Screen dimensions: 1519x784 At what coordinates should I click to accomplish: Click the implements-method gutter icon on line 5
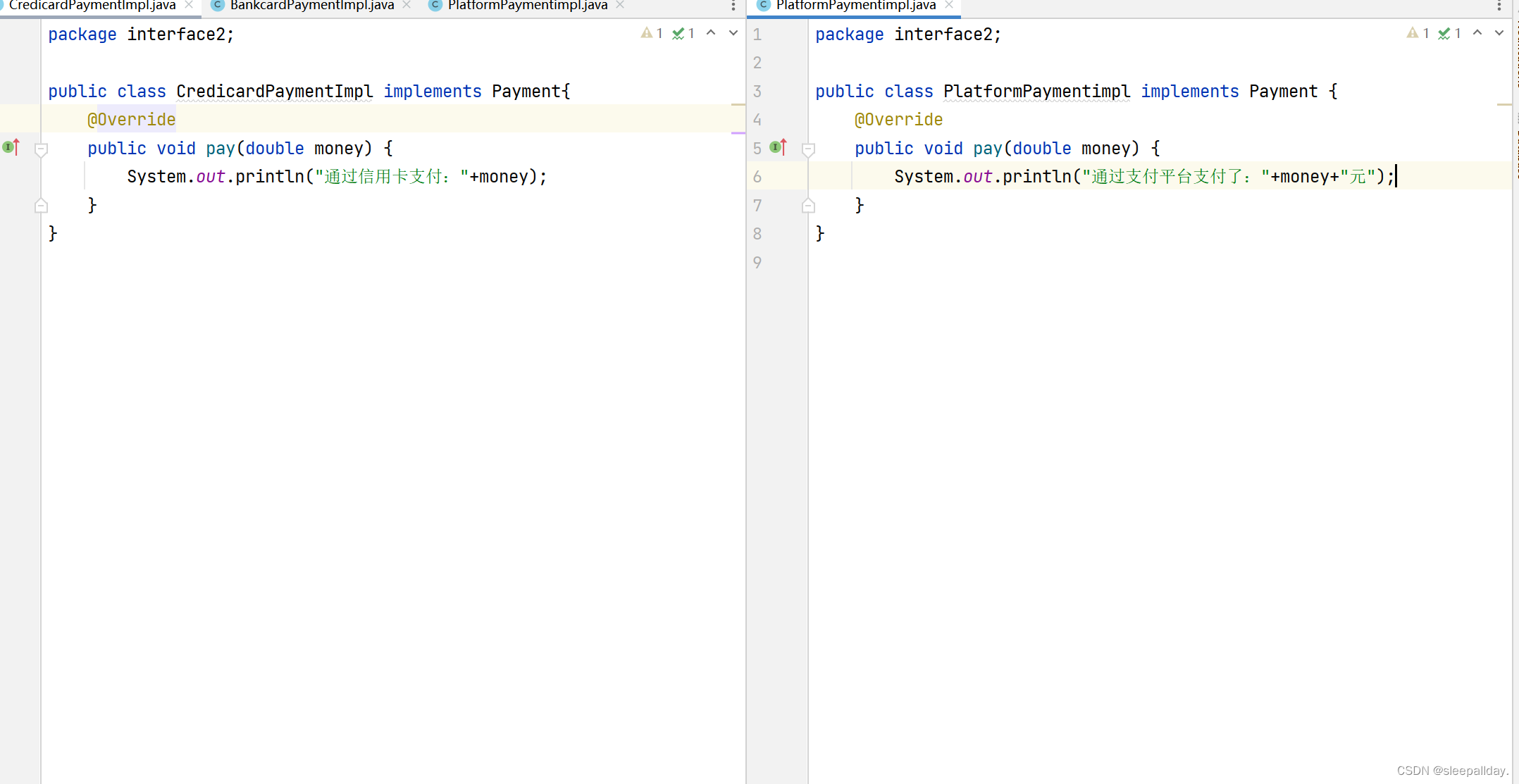(778, 147)
